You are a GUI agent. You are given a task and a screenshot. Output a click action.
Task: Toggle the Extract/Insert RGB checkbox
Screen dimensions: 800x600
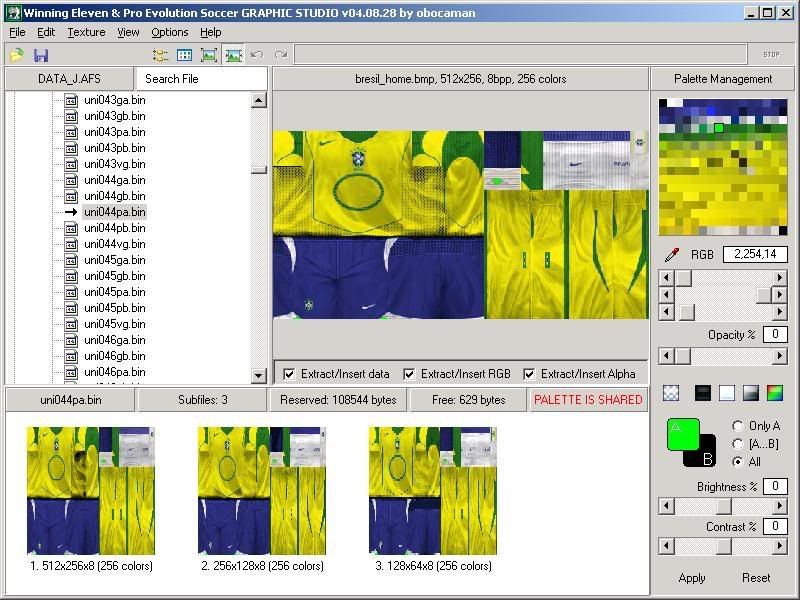409,374
